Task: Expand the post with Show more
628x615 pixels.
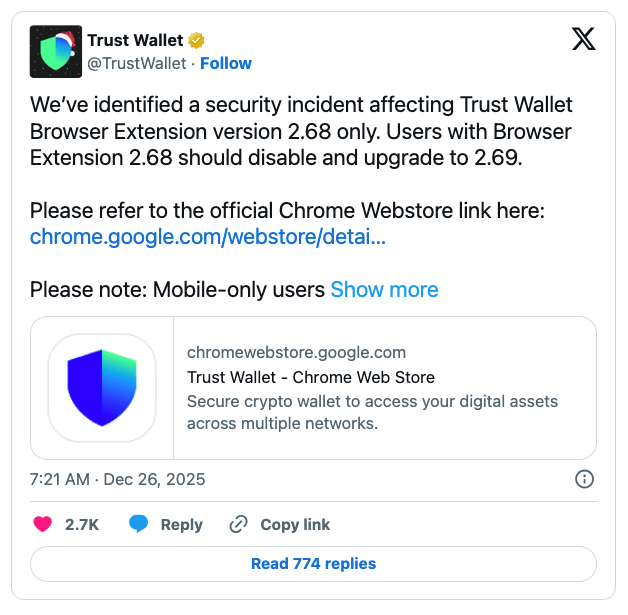Action: (384, 290)
